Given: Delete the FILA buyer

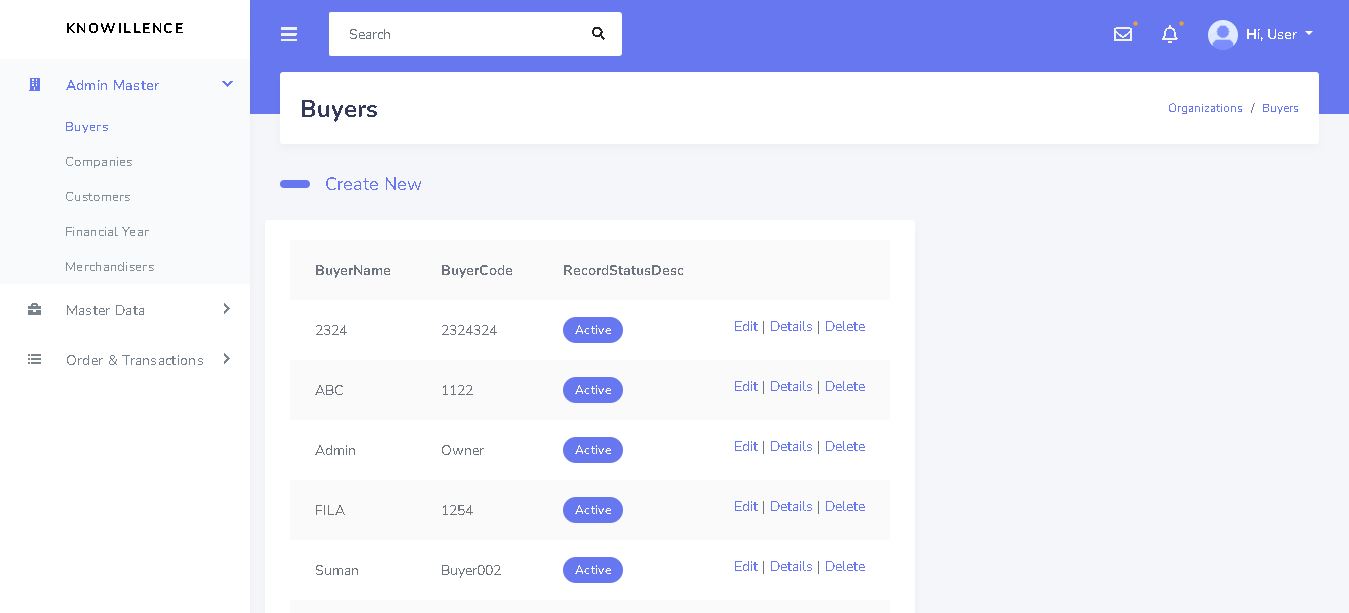Looking at the screenshot, I should (x=845, y=507).
